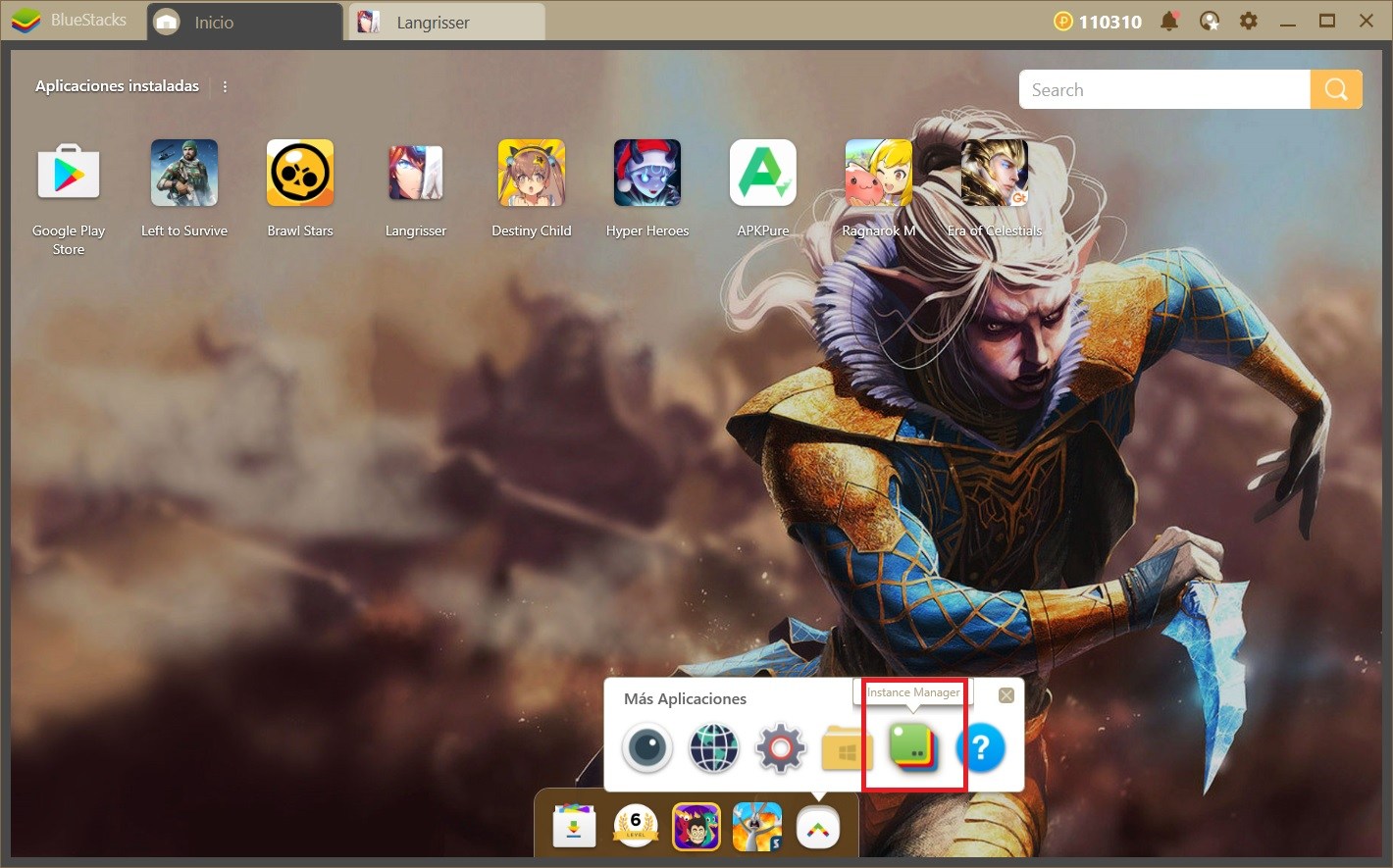The height and width of the screenshot is (868, 1393).
Task: Toggle the more apps dock button
Action: point(818,829)
